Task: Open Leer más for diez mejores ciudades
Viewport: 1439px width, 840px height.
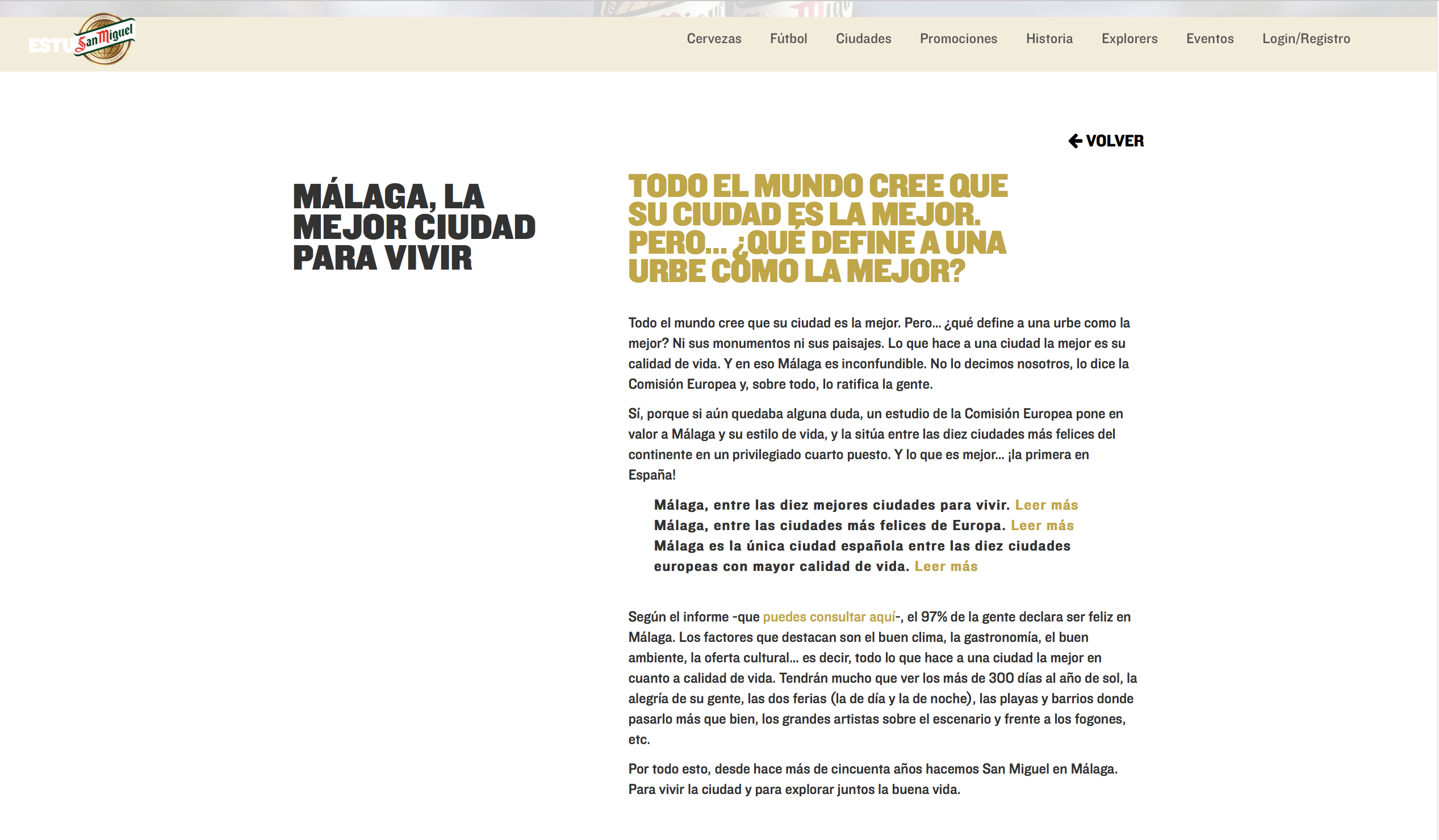Action: pyautogui.click(x=1047, y=505)
